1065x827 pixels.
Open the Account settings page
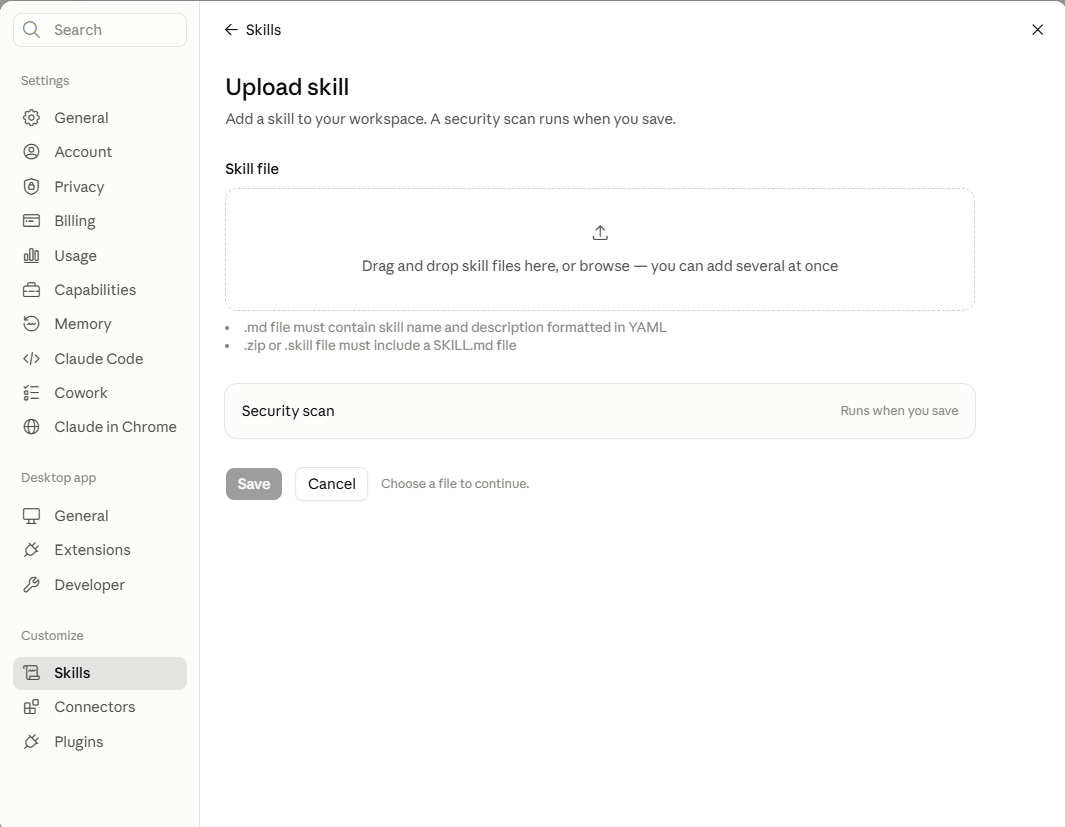click(x=100, y=151)
